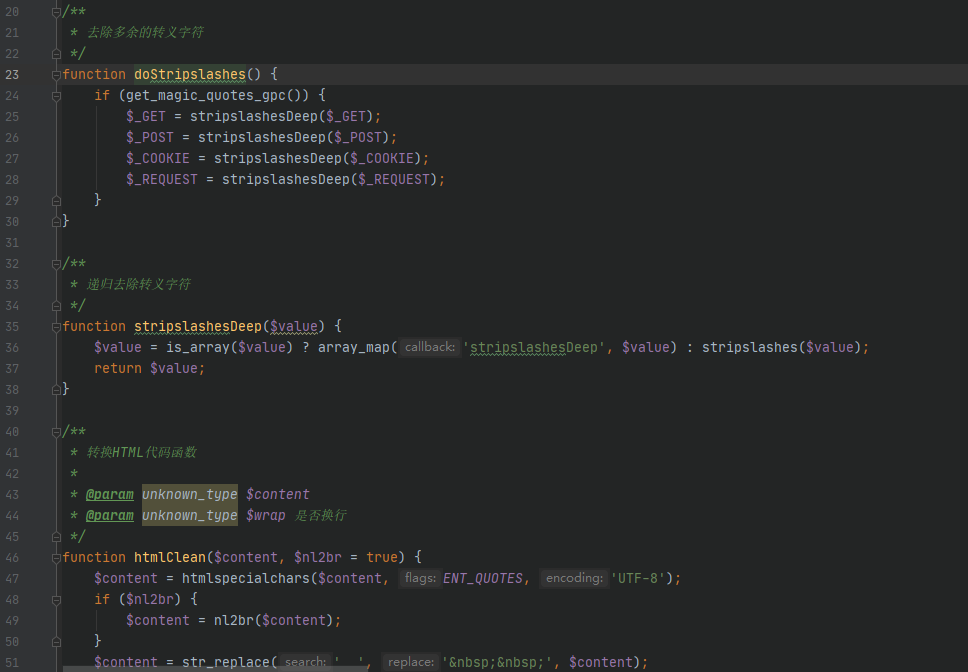968x672 pixels.
Task: Click $nl2br = true parameter
Action: (x=346, y=557)
